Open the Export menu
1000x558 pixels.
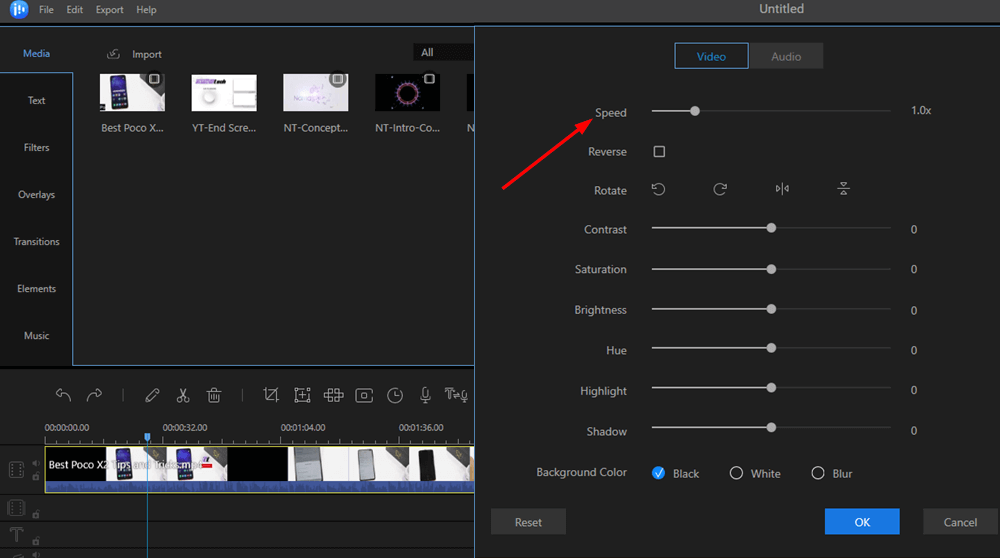[x=110, y=10]
